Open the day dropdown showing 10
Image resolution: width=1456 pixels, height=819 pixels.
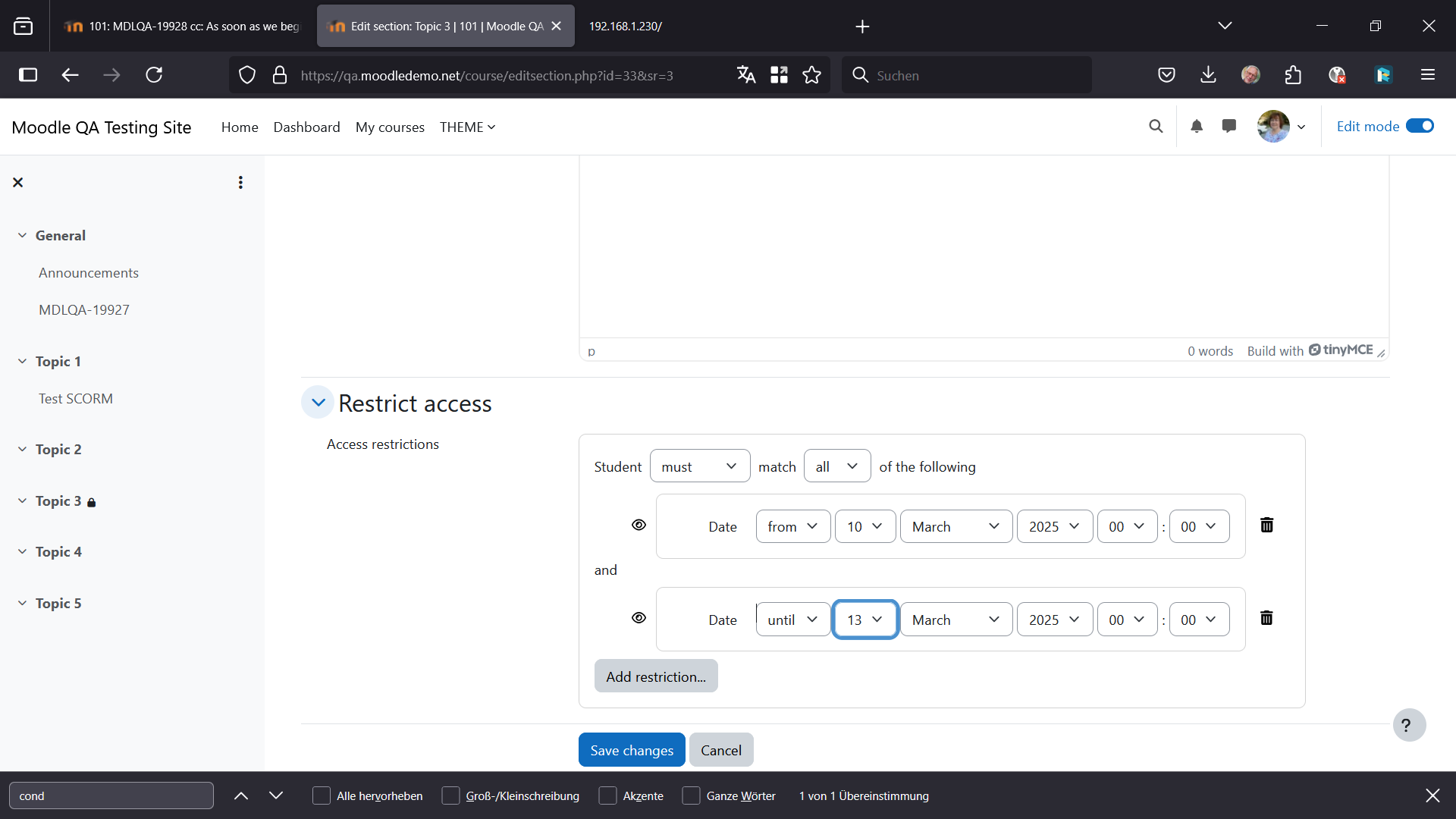[865, 527]
